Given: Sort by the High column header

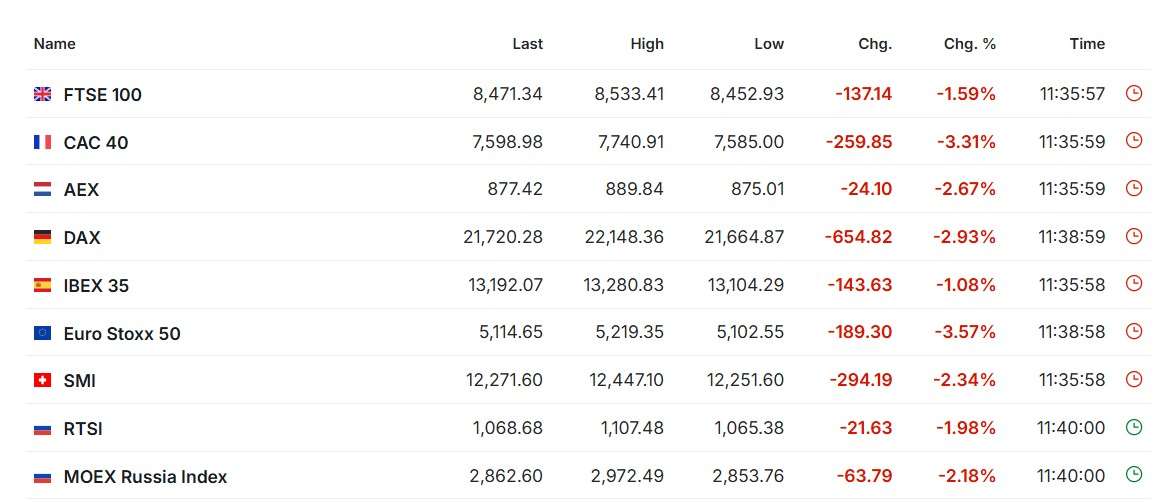Looking at the screenshot, I should pos(647,44).
